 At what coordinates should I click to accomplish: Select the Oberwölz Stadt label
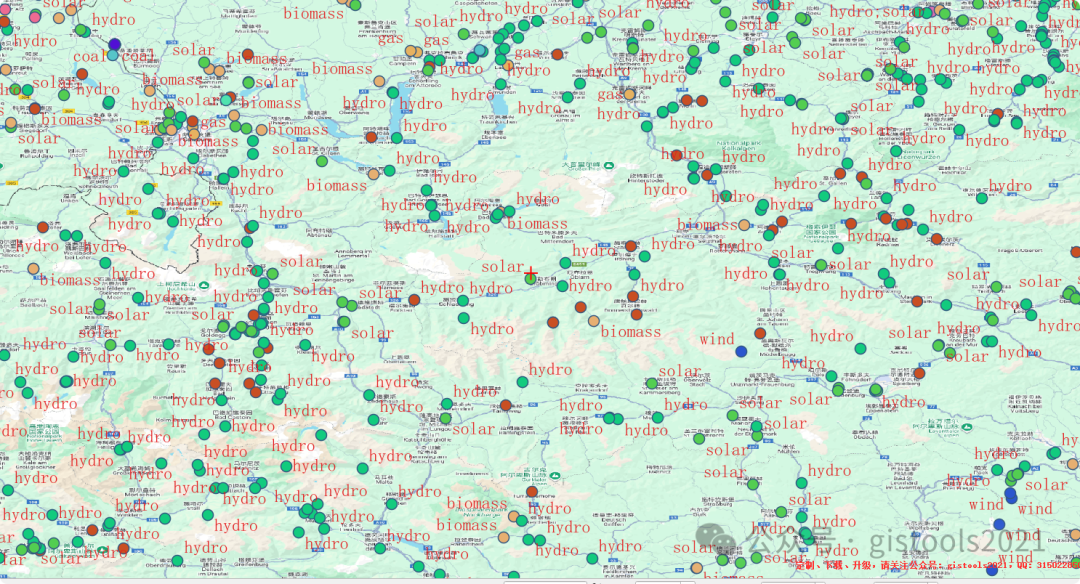698,378
